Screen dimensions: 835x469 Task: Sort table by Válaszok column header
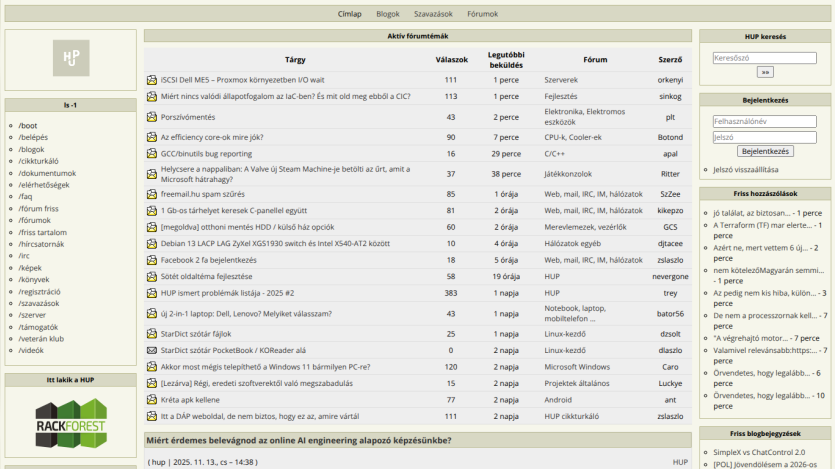(452, 60)
